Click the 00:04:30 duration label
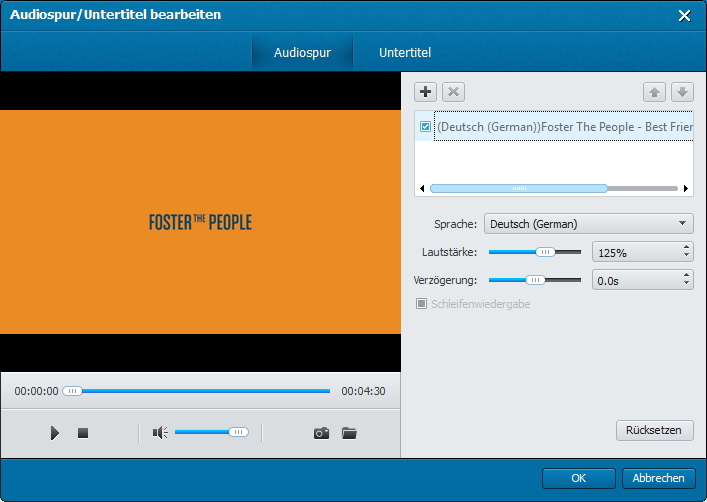The height and width of the screenshot is (502, 707). pyautogui.click(x=363, y=391)
